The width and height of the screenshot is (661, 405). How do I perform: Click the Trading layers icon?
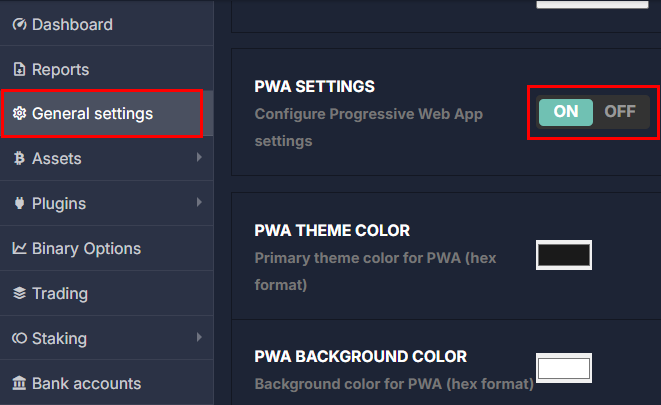19,294
